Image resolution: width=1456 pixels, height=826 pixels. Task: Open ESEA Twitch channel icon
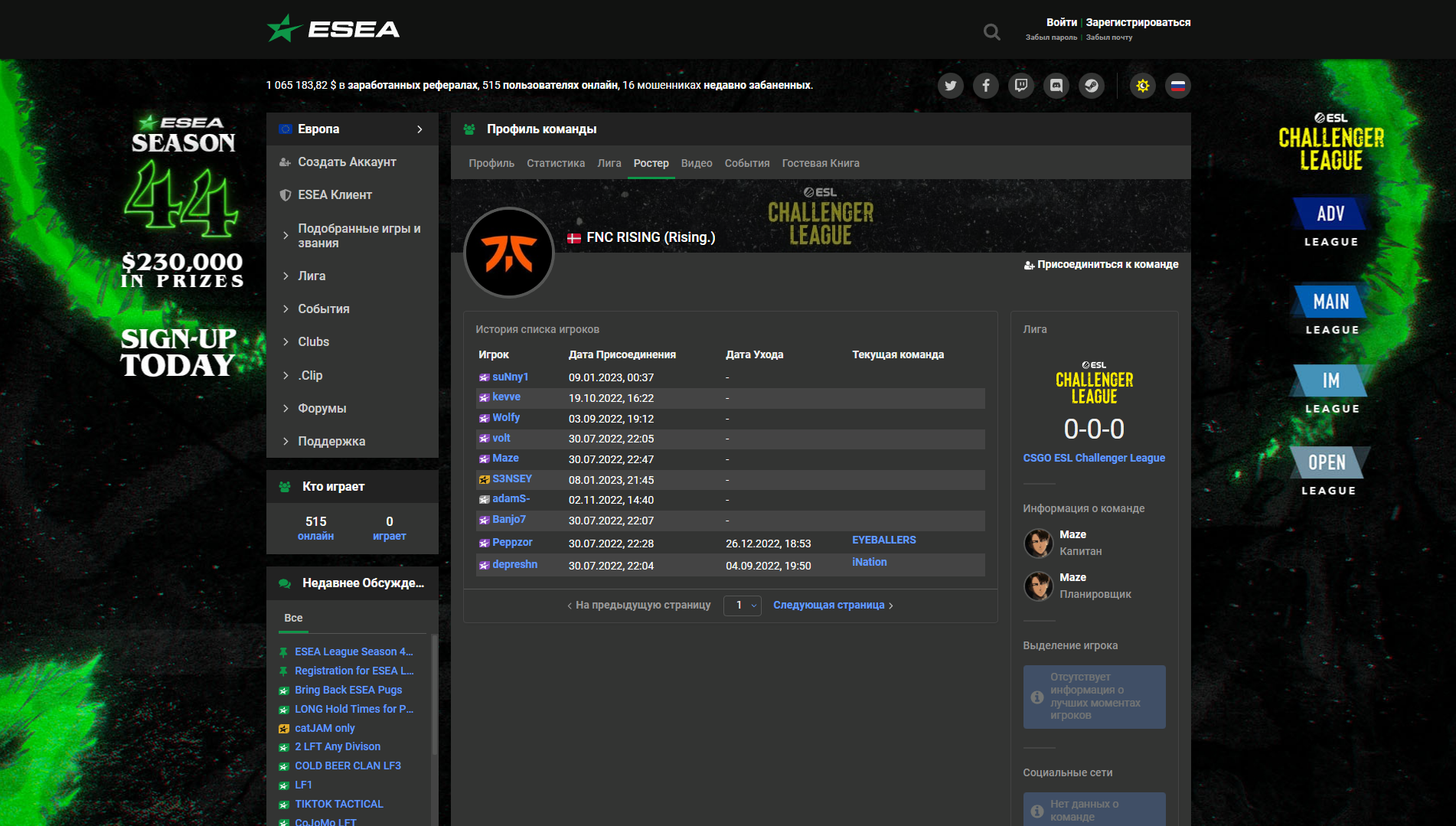(1020, 86)
